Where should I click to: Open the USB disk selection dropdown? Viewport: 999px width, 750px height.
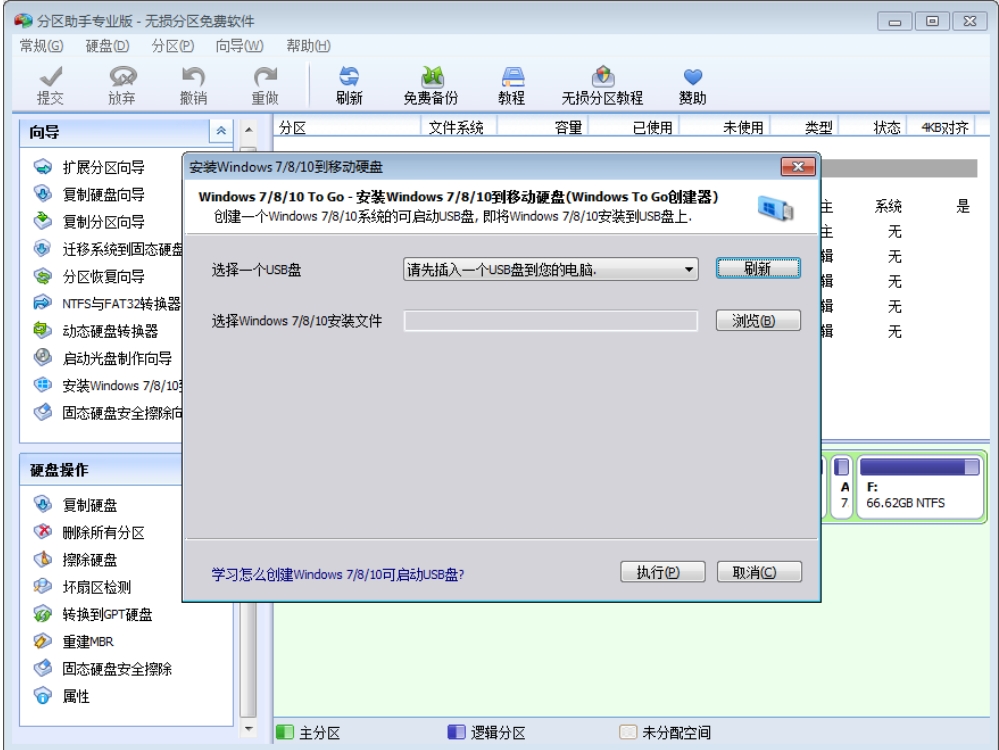click(x=550, y=270)
